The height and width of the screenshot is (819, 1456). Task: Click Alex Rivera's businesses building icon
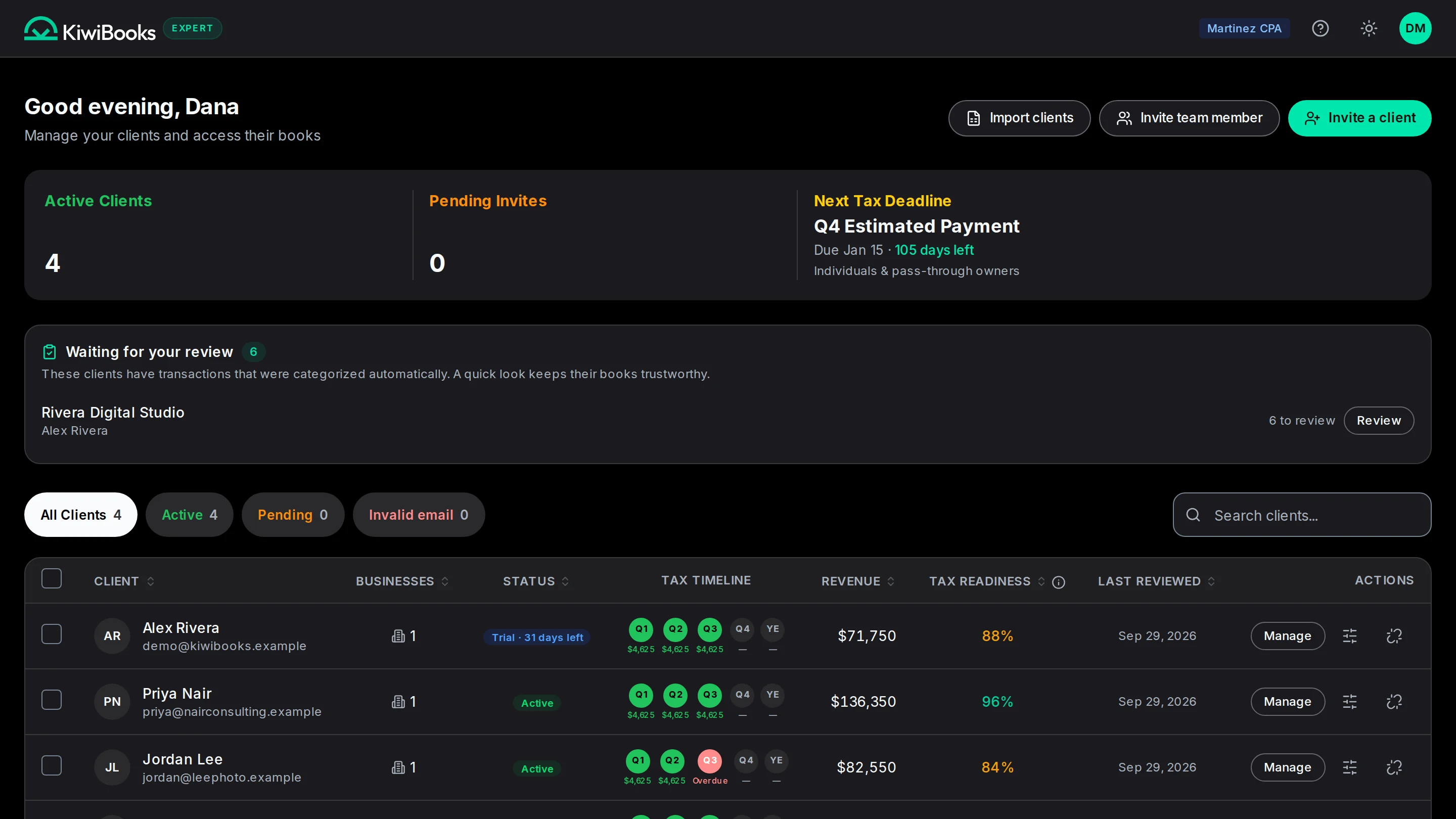pyautogui.click(x=398, y=636)
